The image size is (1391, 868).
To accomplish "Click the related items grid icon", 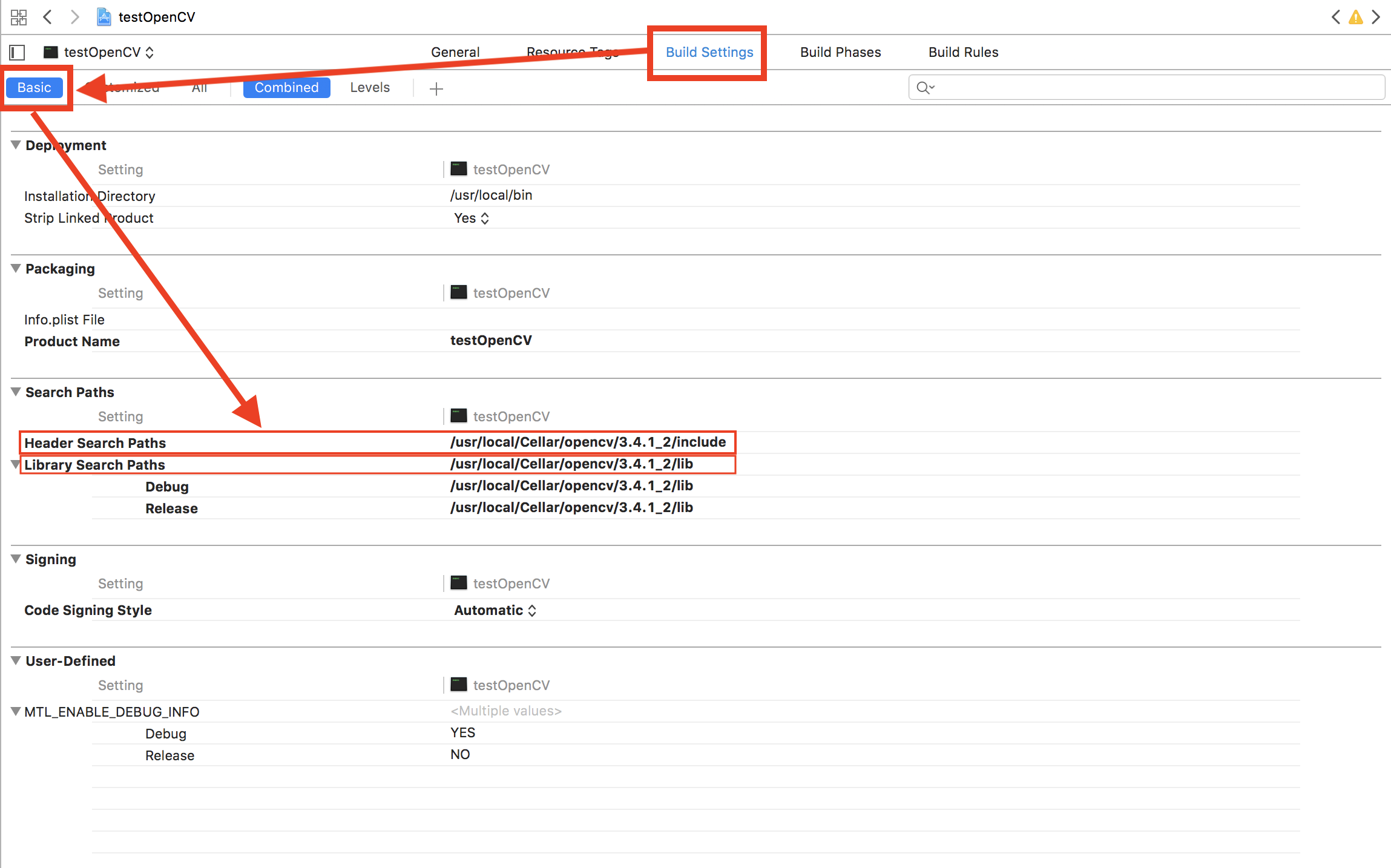I will click(19, 17).
